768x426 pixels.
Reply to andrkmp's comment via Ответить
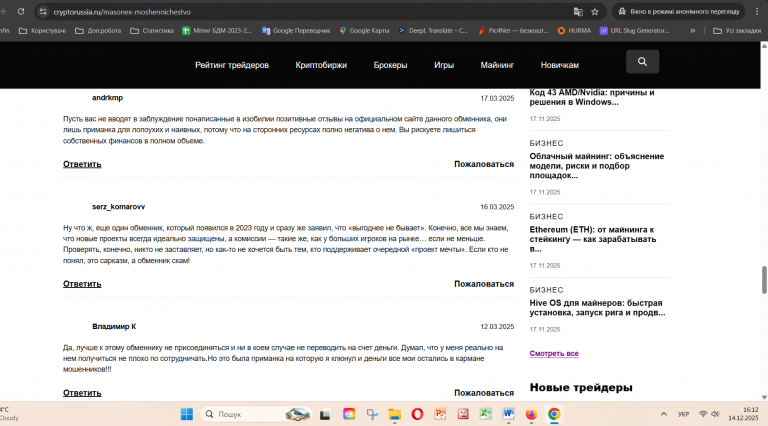coord(82,164)
